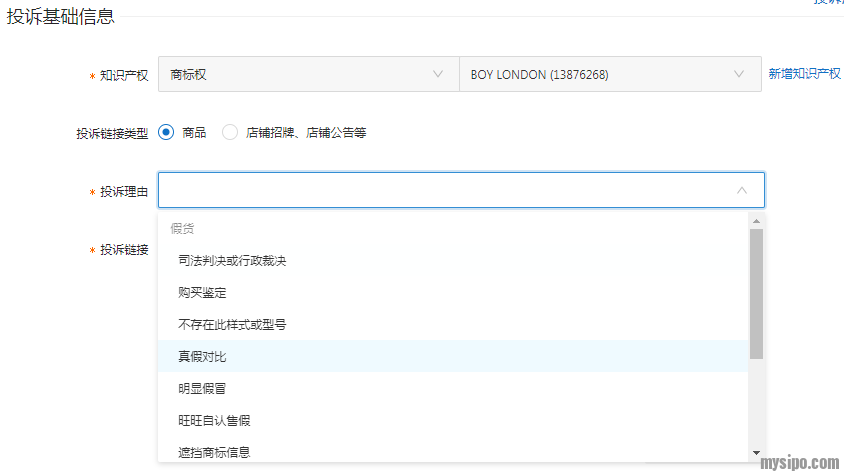Screen dimensions: 844x476
Task: Choose the 店铺招牌、店铺公告等 radio option
Action: pyautogui.click(x=230, y=132)
